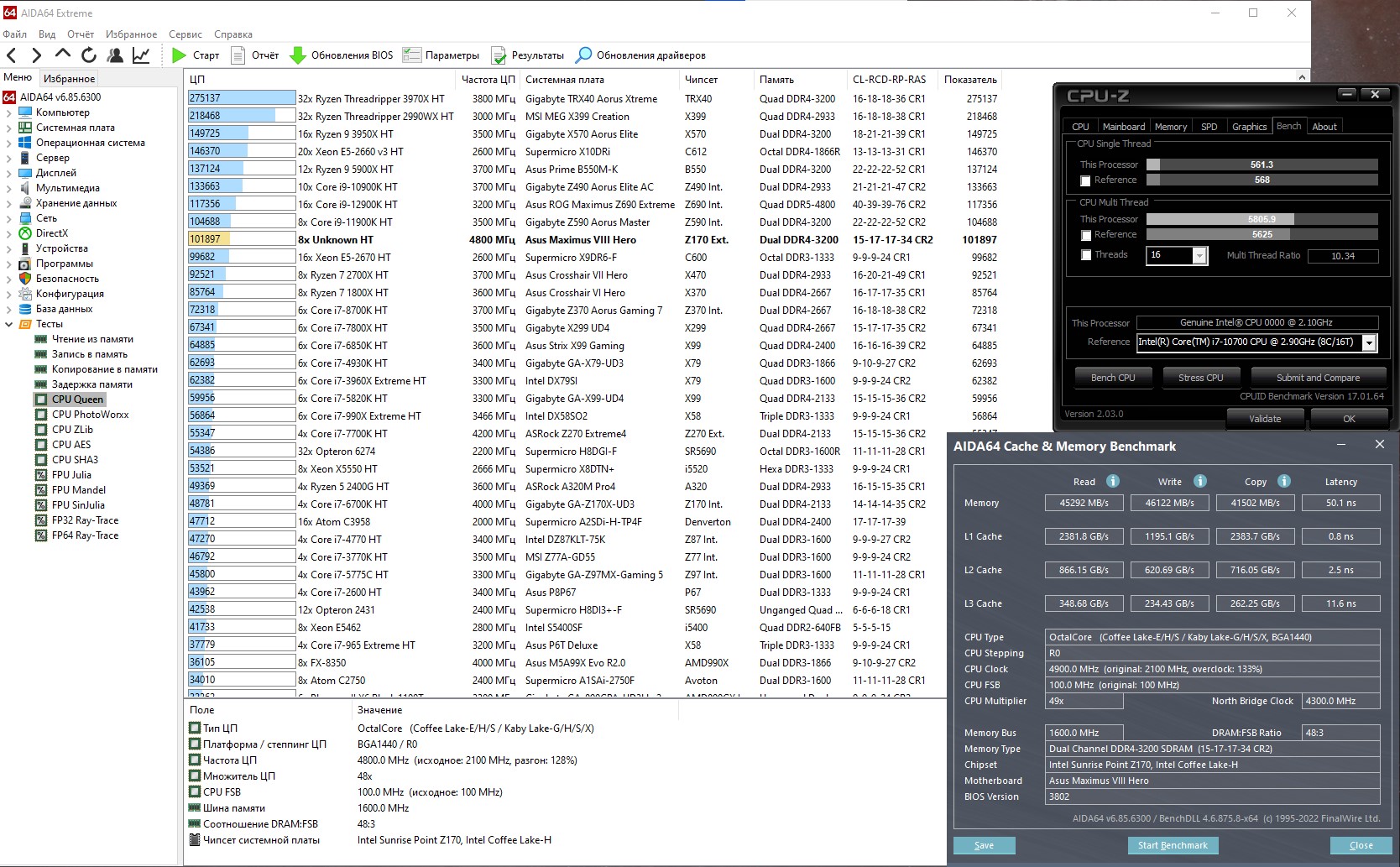This screenshot has height=867, width=1400.
Task: Open the Отчёт report toolbar button
Action: click(254, 55)
